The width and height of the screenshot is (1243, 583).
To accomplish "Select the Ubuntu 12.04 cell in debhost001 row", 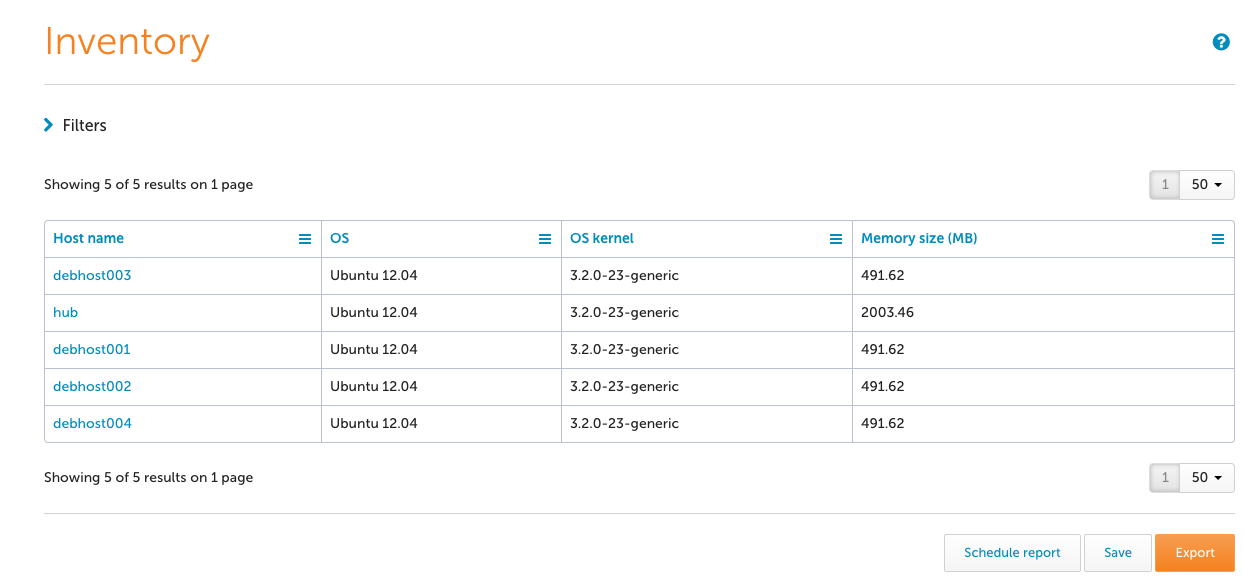I will (x=441, y=350).
